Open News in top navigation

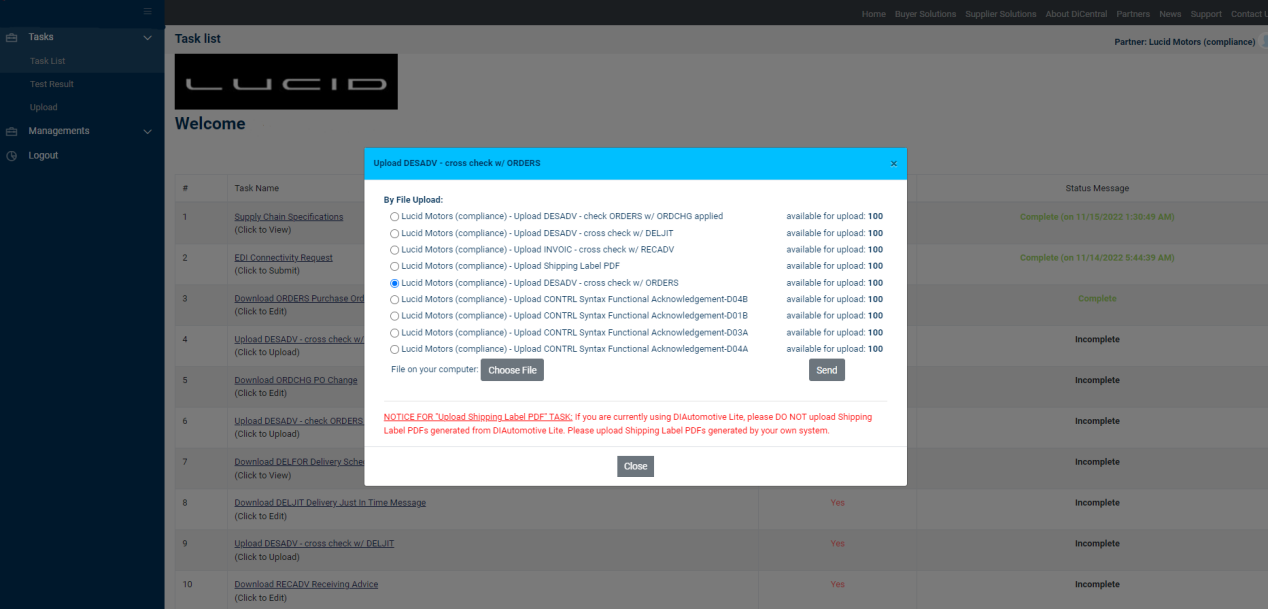(1170, 14)
